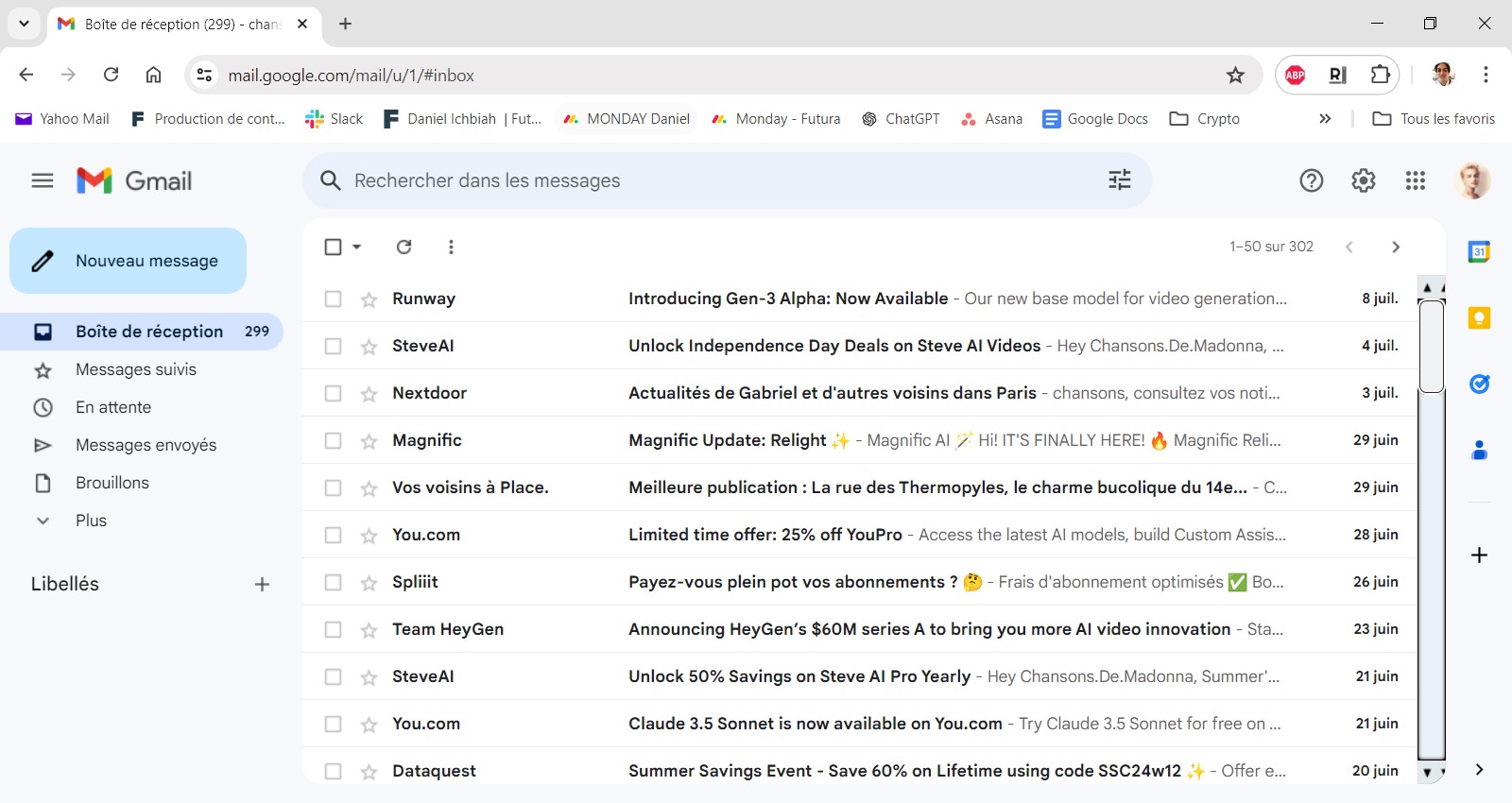Open the browser extensions puzzle icon

pyautogui.click(x=1381, y=75)
